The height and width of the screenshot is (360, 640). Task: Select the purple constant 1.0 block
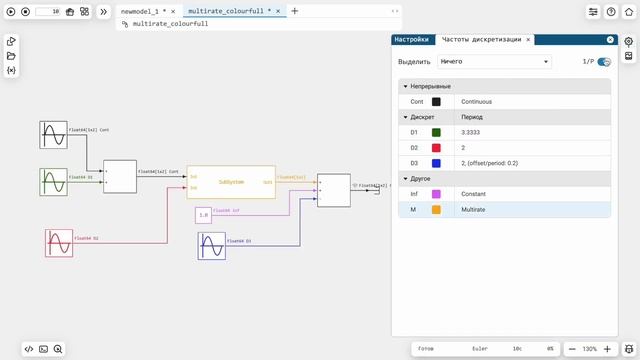point(203,215)
